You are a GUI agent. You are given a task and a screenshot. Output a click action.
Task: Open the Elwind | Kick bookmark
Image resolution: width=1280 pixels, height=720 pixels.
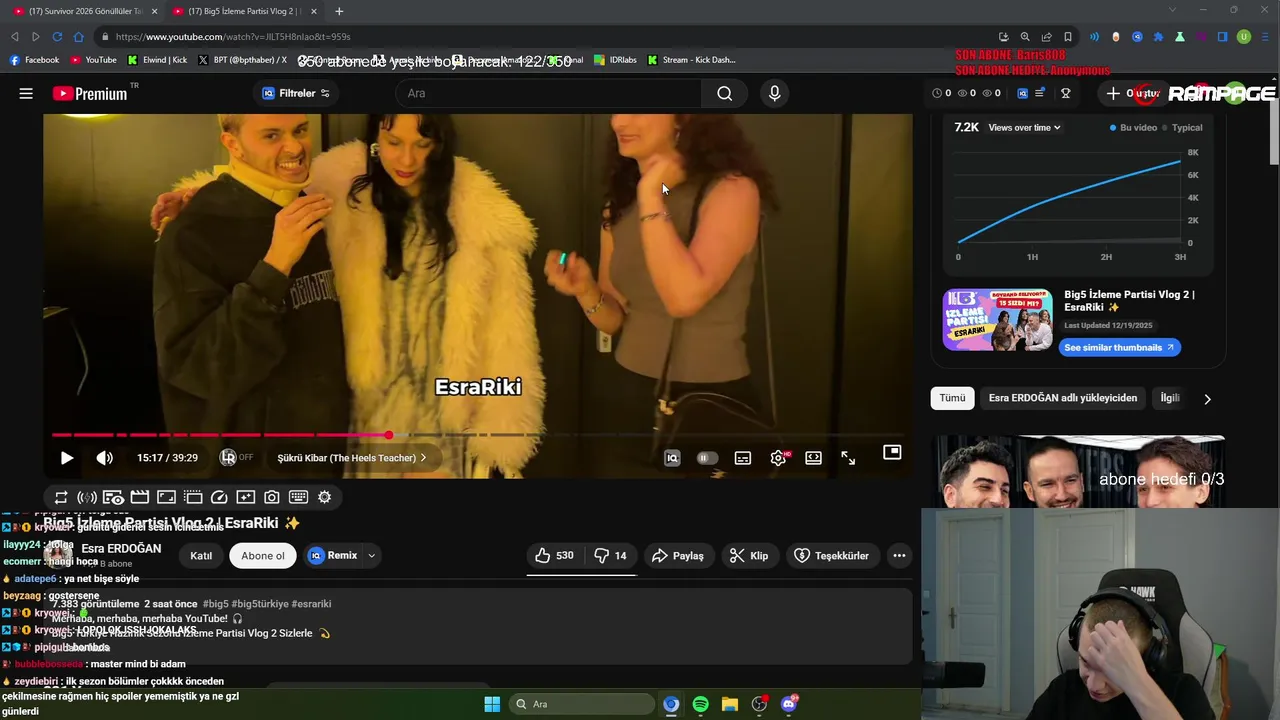pyautogui.click(x=158, y=60)
